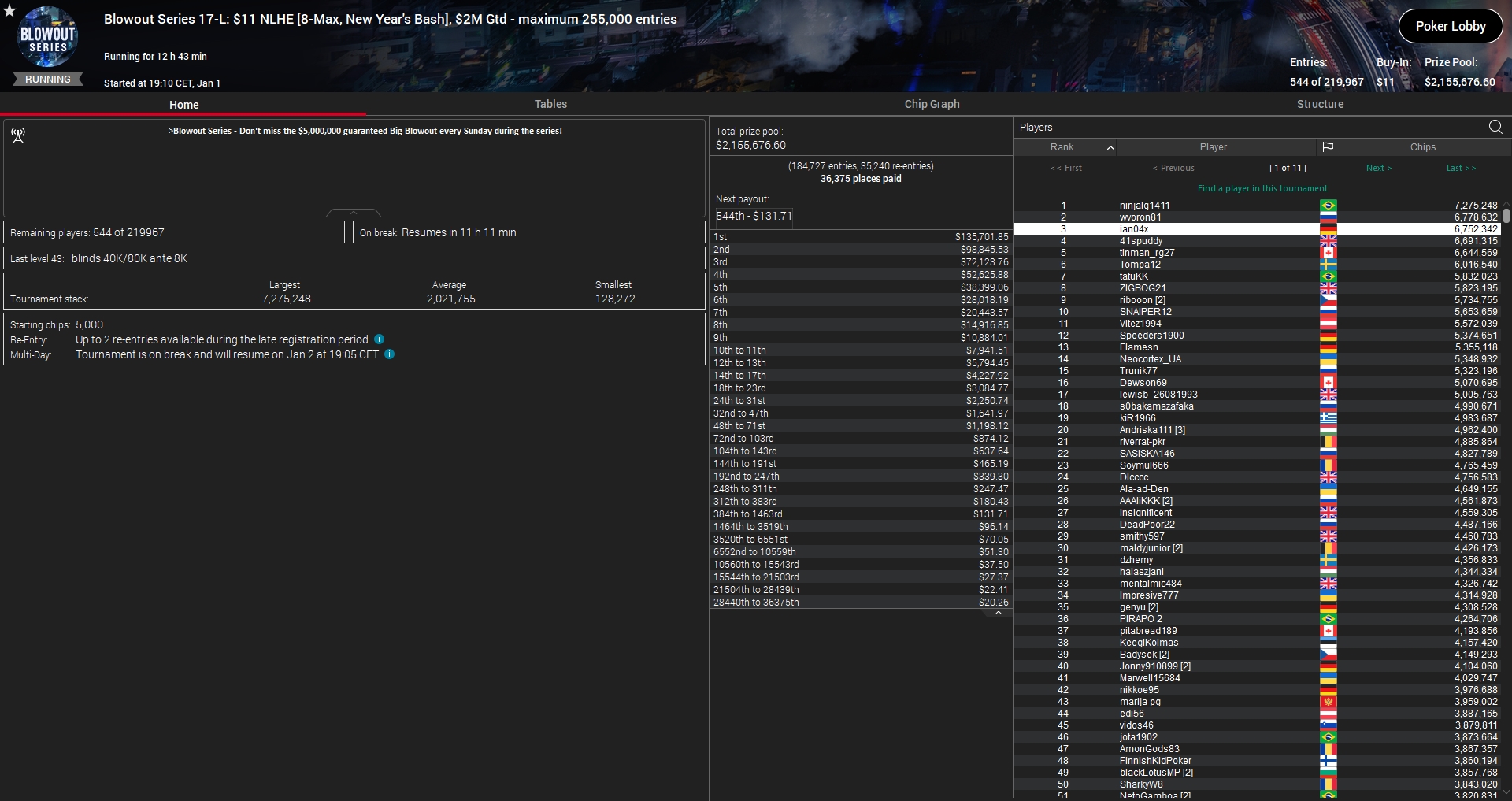Click the flag icon next to 41spuddy
This screenshot has width=1512, height=801.
pos(1328,241)
